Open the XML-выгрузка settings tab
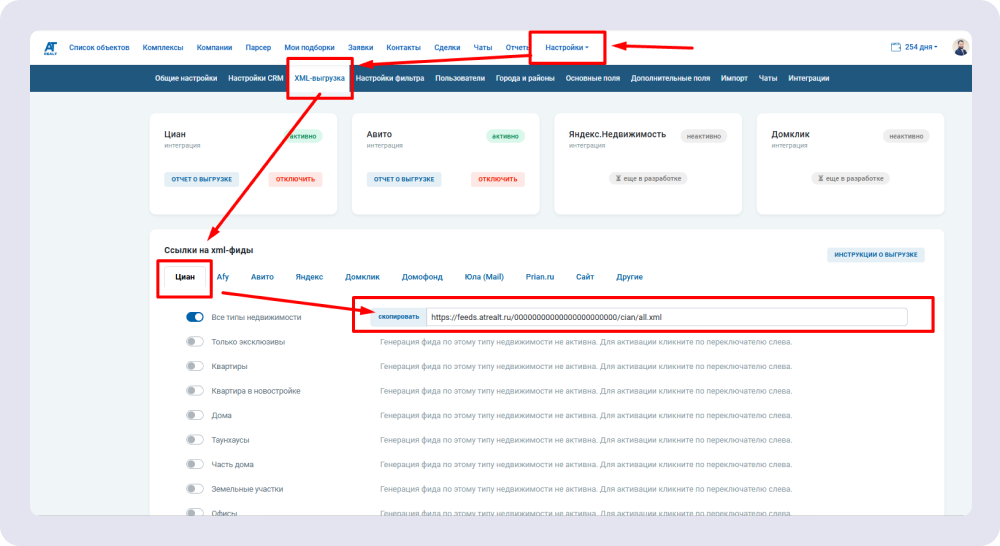 [320, 78]
